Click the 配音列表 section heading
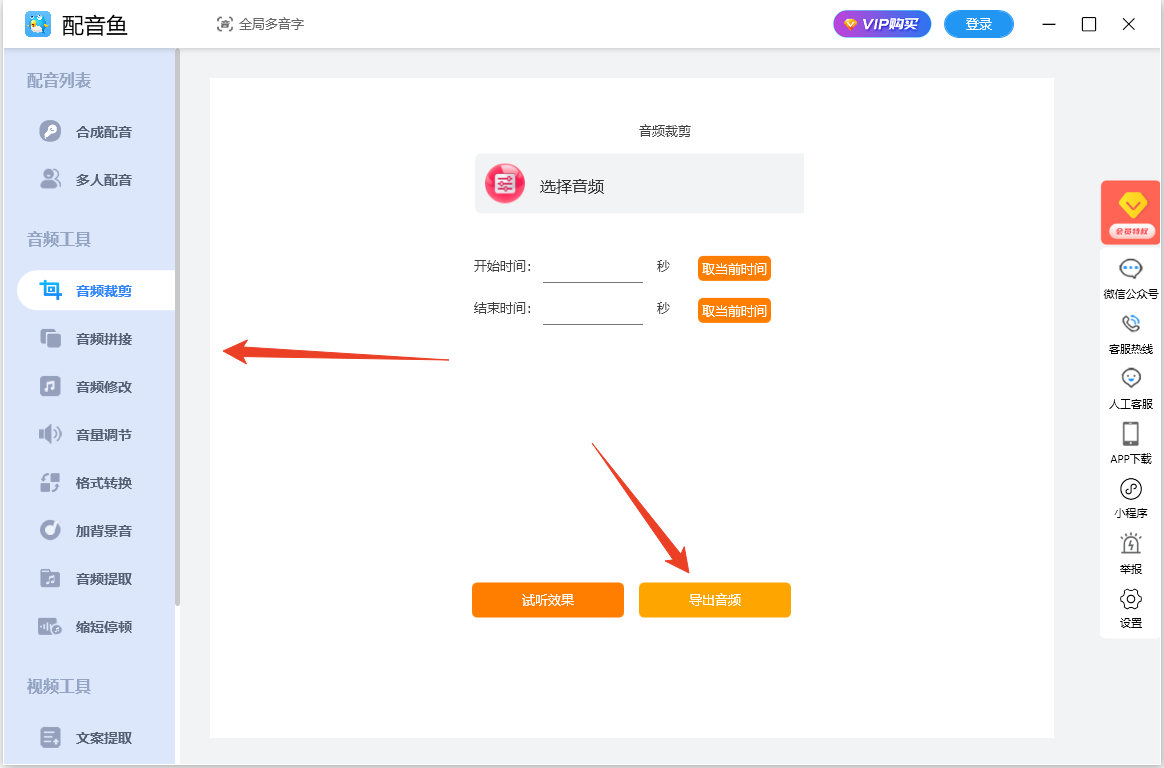 tap(59, 80)
